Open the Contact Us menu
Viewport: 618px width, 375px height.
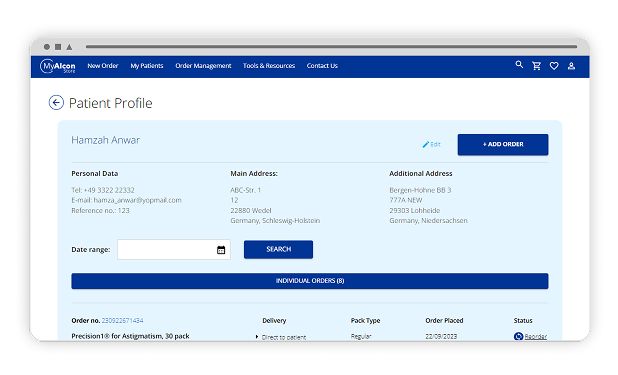pyautogui.click(x=322, y=66)
